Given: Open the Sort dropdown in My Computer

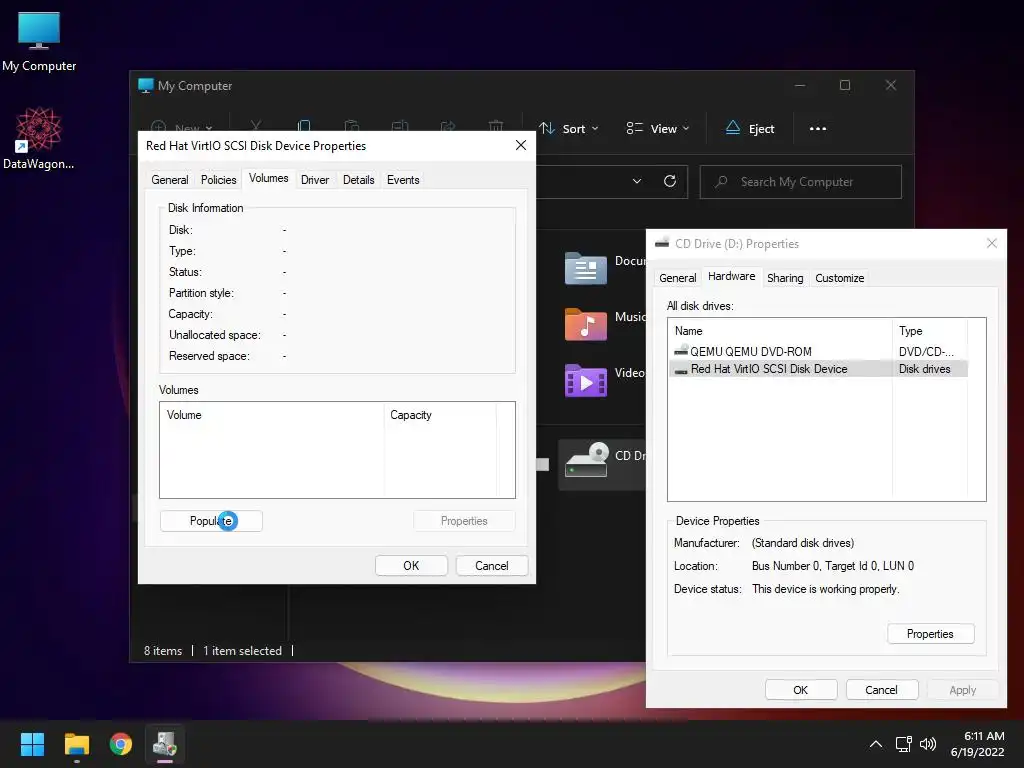Looking at the screenshot, I should pos(568,129).
